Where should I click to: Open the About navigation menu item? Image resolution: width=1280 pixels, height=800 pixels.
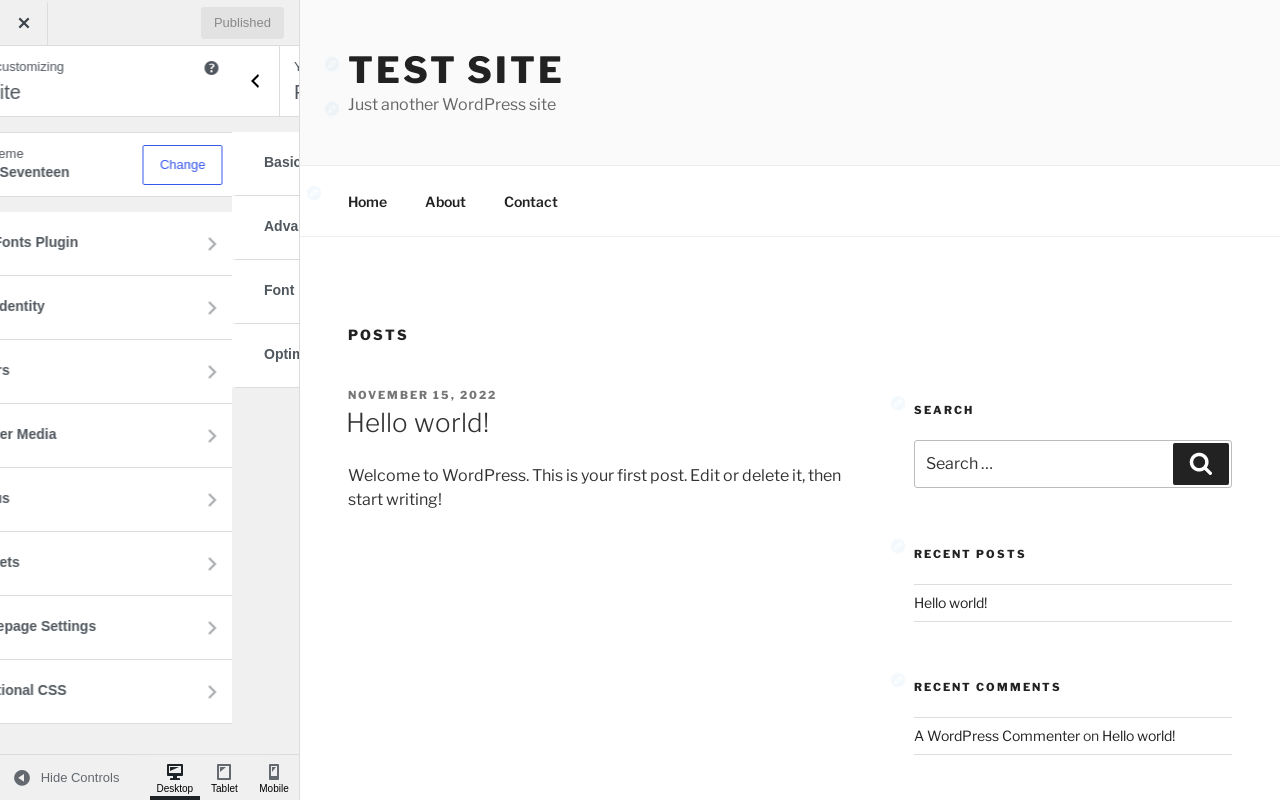(445, 202)
